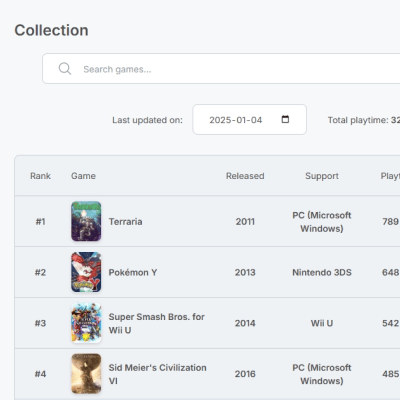This screenshot has width=400, height=400.
Task: Click rank #3 cell
Action: [40, 323]
